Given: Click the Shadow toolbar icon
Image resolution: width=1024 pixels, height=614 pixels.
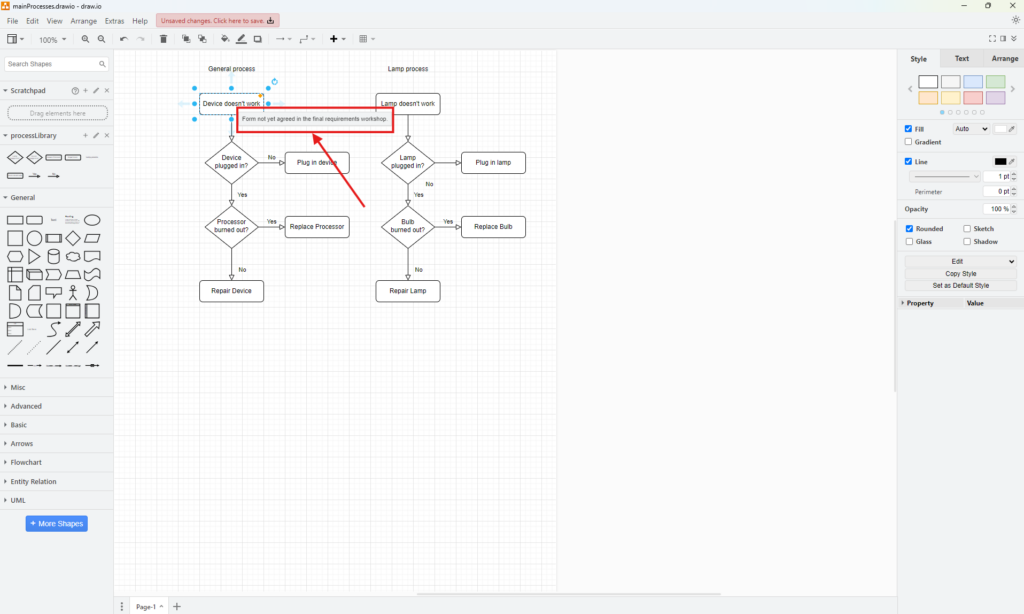Looking at the screenshot, I should coord(257,39).
